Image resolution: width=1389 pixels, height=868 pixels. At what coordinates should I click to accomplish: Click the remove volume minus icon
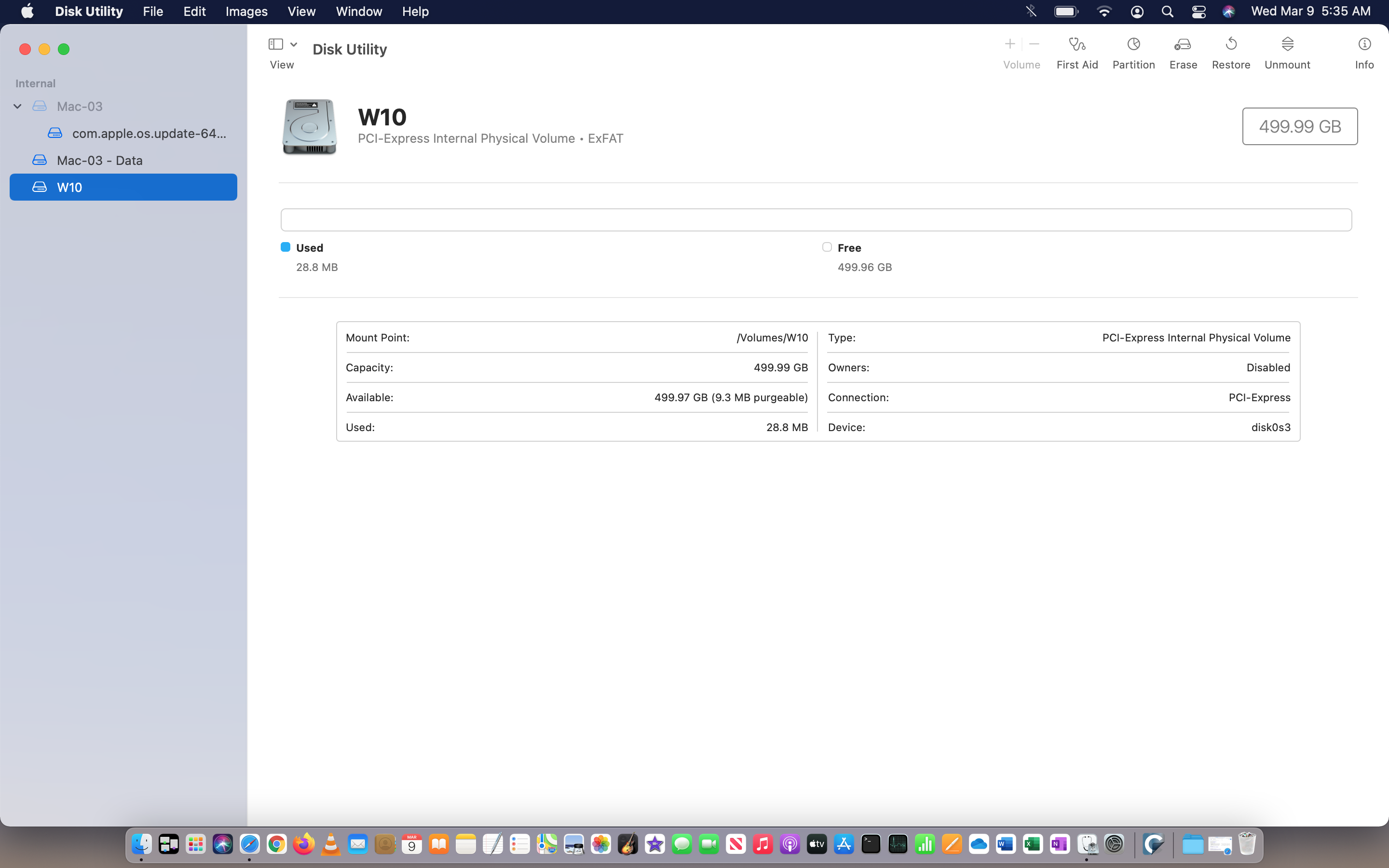(x=1035, y=44)
